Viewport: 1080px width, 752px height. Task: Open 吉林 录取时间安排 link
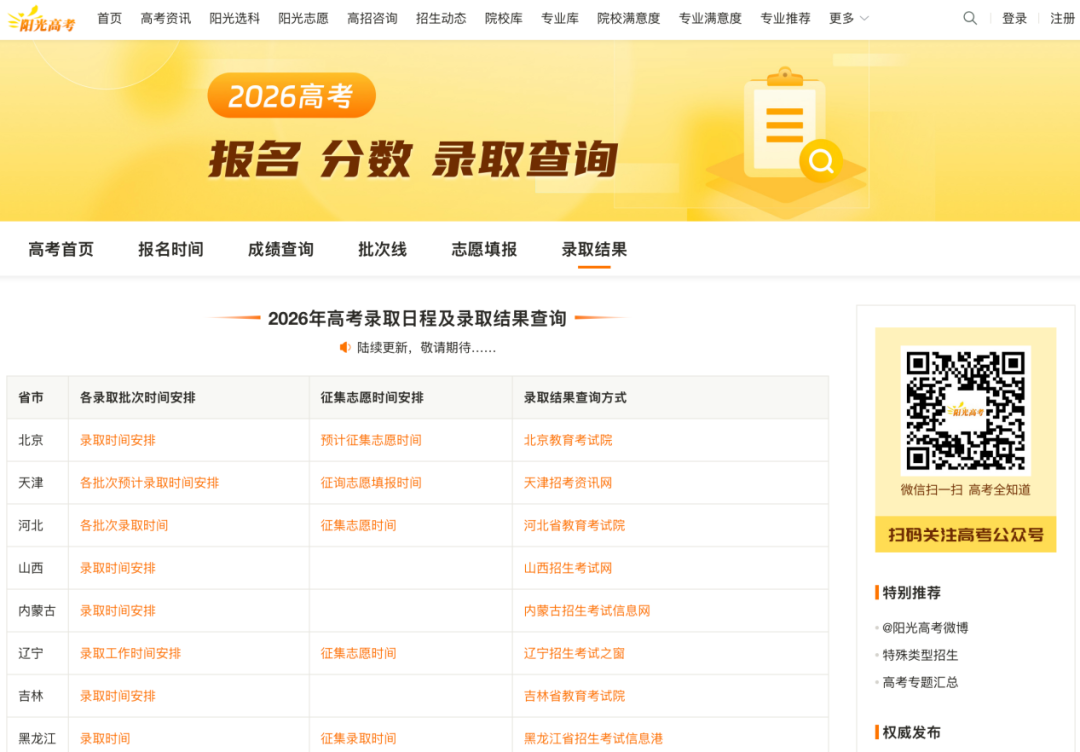tap(118, 696)
